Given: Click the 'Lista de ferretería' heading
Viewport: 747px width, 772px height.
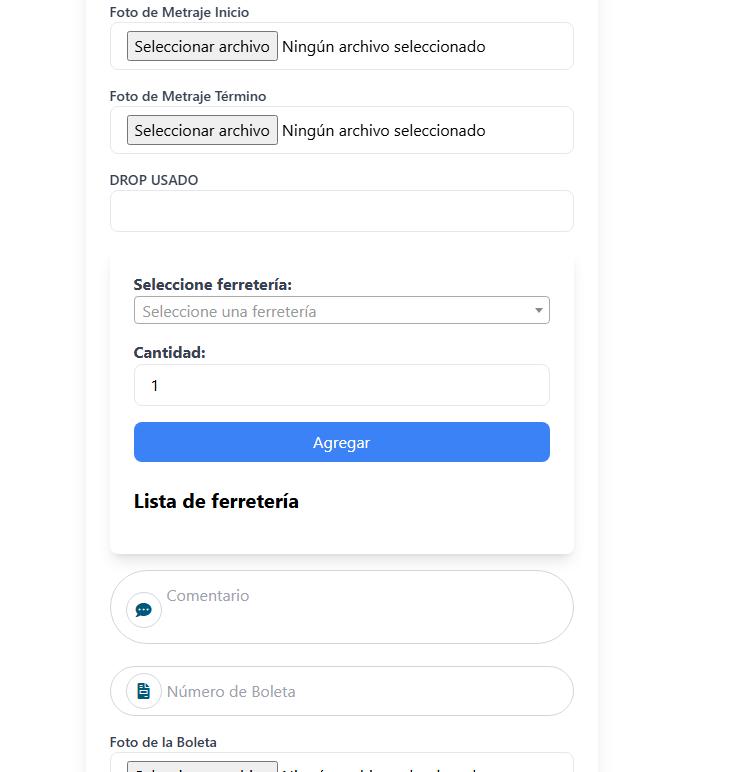Looking at the screenshot, I should pyautogui.click(x=216, y=501).
